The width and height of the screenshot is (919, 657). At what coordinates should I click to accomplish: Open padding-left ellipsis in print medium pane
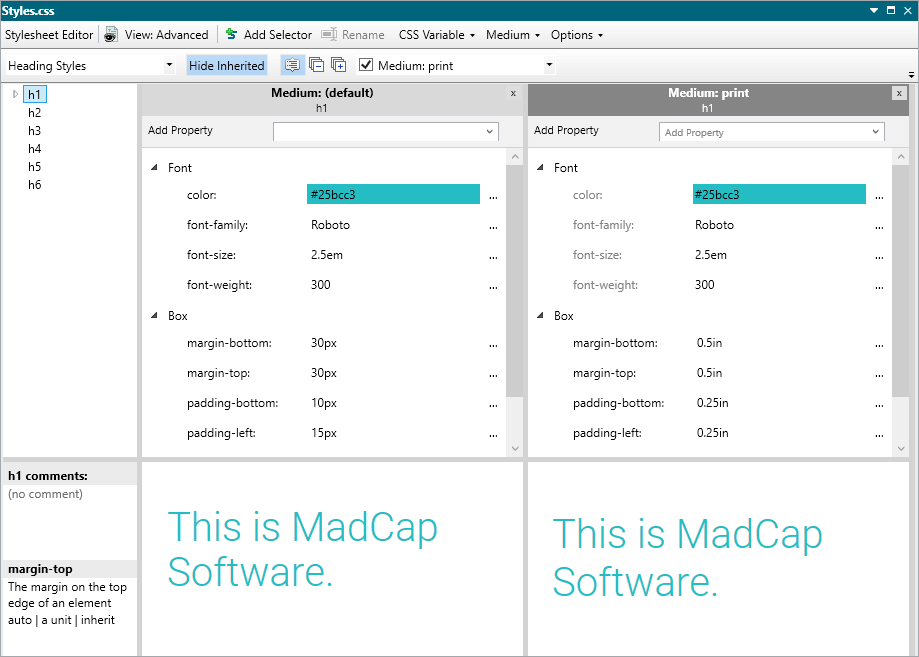click(x=879, y=434)
